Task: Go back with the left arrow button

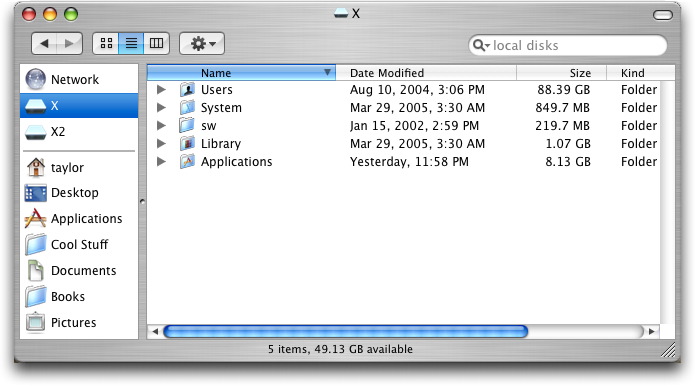Action: tap(44, 43)
